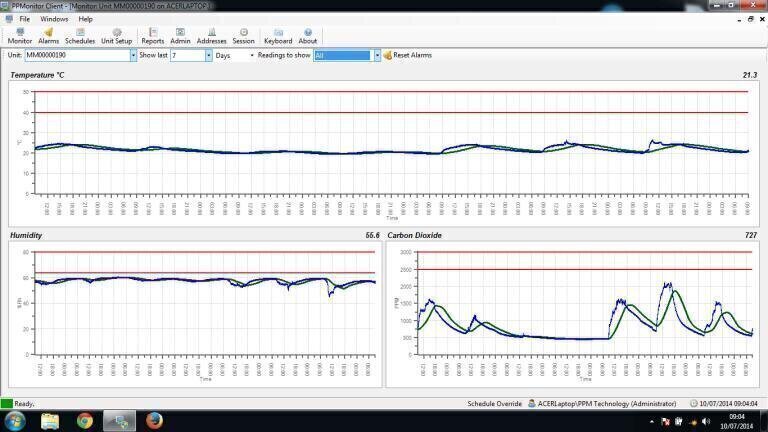Click ACERLaptop\PPM Technology (Administrator) status text
The width and height of the screenshot is (768, 432).
[607, 404]
